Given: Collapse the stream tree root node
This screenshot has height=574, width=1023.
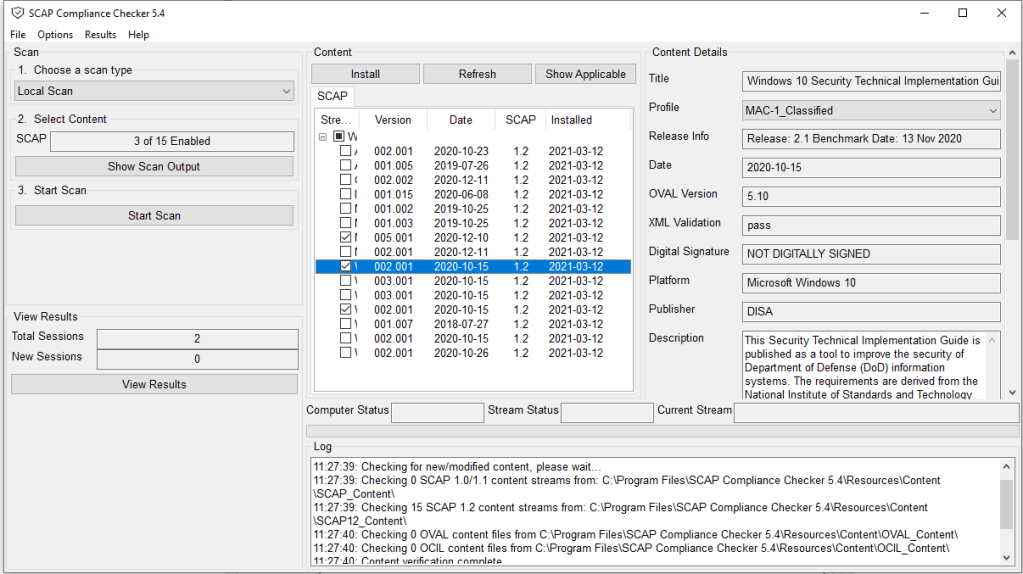Looking at the screenshot, I should click(x=323, y=136).
